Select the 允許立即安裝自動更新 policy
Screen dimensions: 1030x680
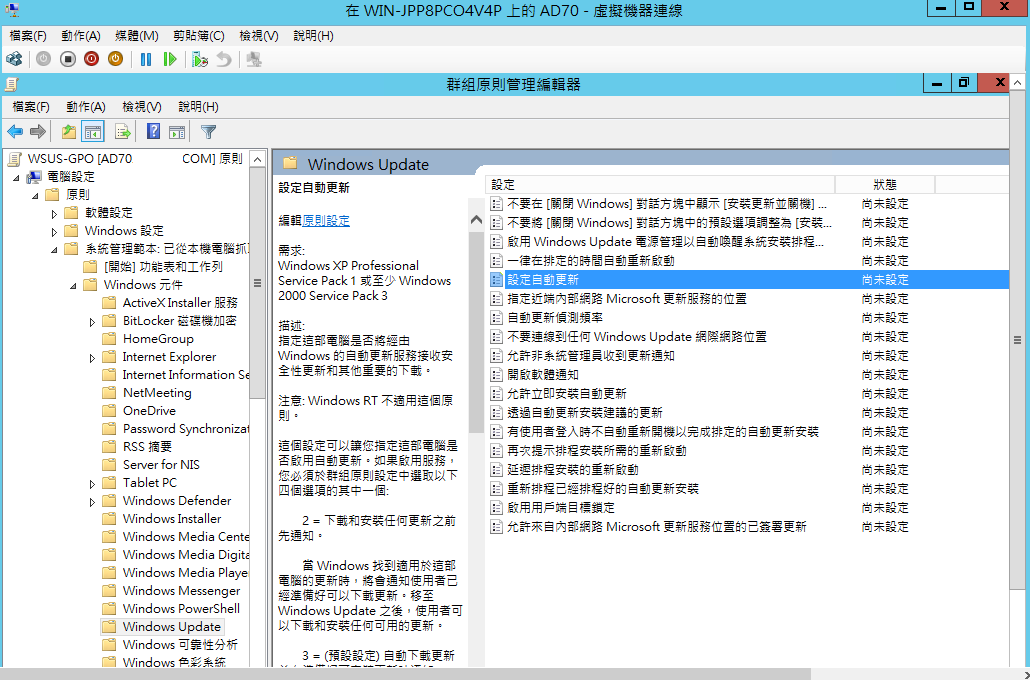748,394
